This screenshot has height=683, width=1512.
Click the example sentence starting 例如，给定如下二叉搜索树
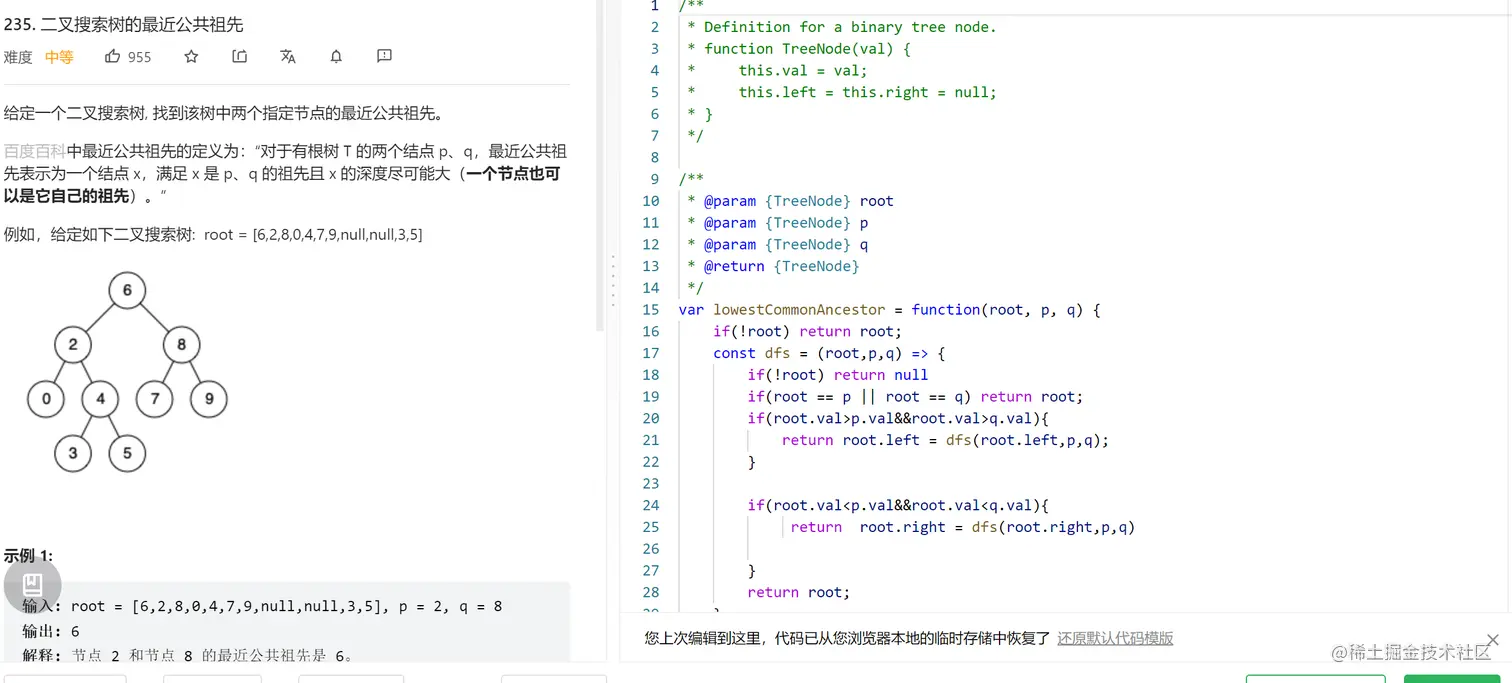[213, 234]
